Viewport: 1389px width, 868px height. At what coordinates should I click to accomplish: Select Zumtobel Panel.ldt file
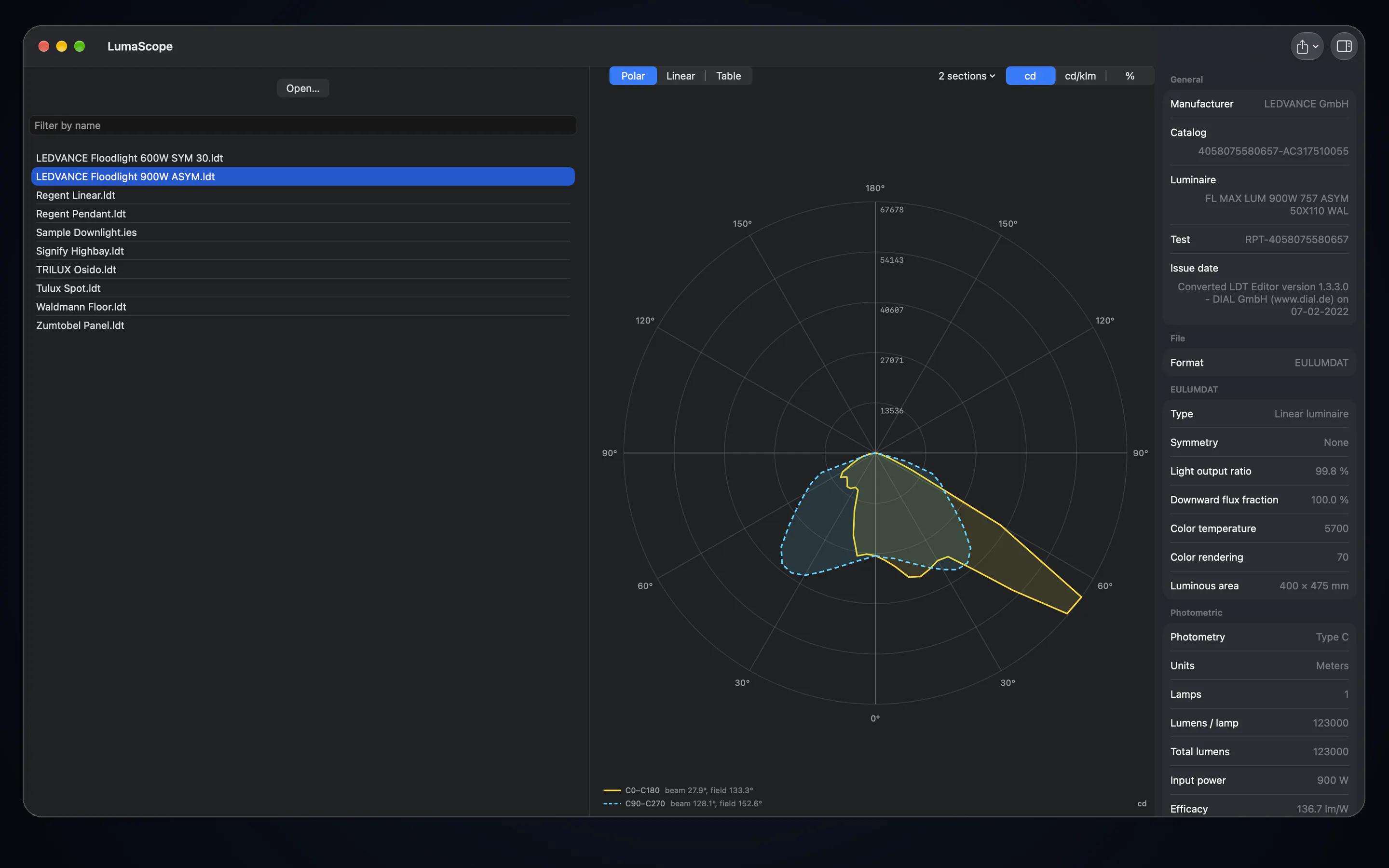303,325
